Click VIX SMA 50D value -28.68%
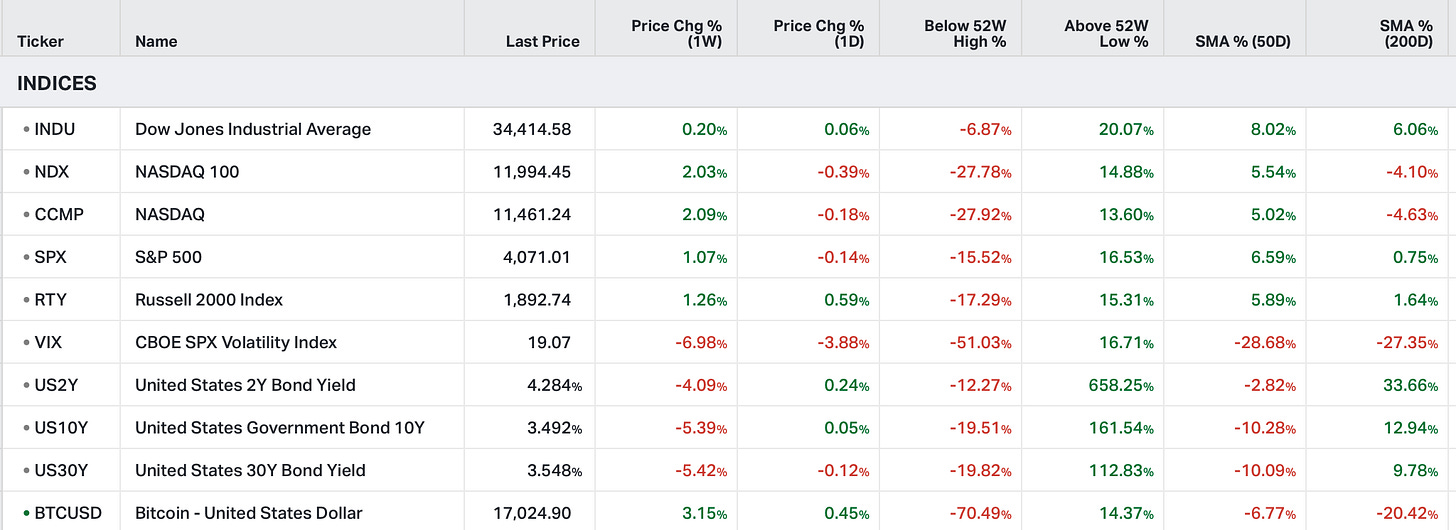 (x=1265, y=342)
